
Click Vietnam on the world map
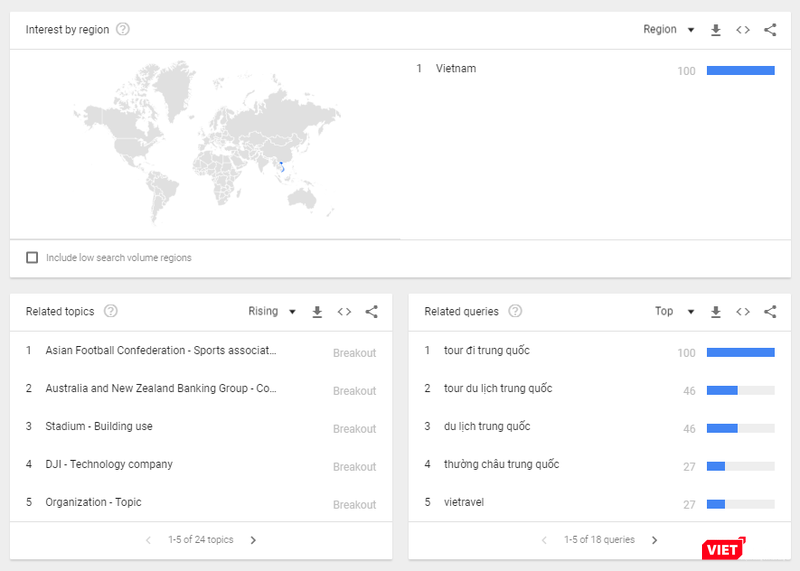[282, 166]
